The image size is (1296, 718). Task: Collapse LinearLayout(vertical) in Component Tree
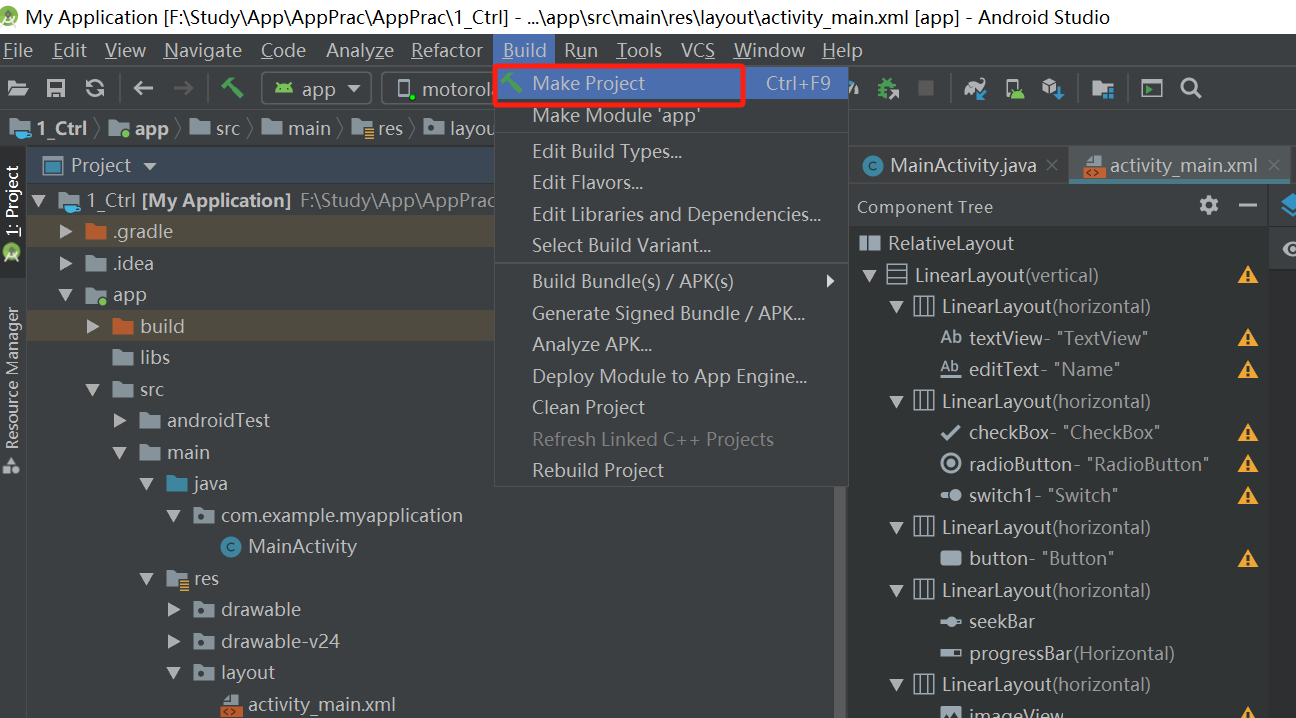(869, 275)
